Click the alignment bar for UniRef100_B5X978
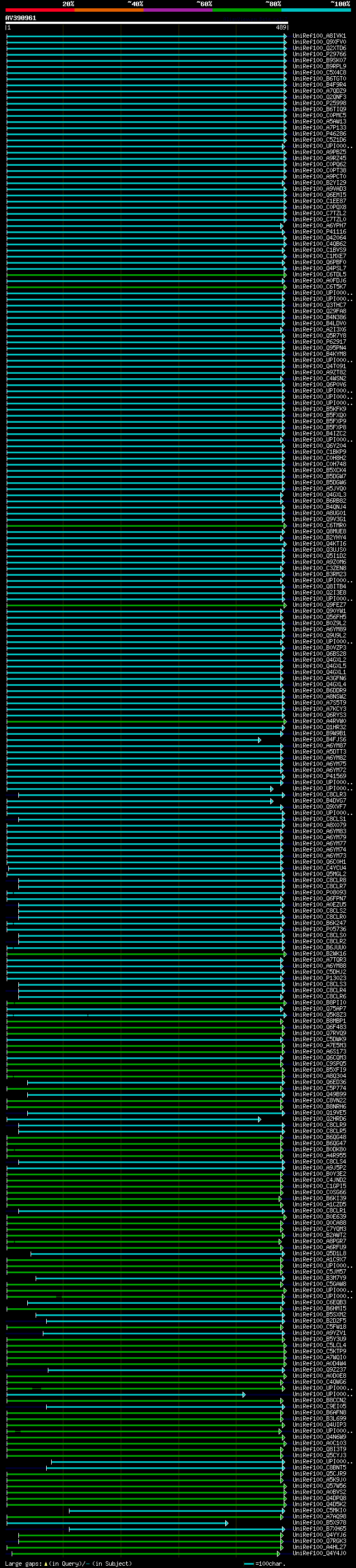Screen dimensions: 356x1568 [117, 1523]
